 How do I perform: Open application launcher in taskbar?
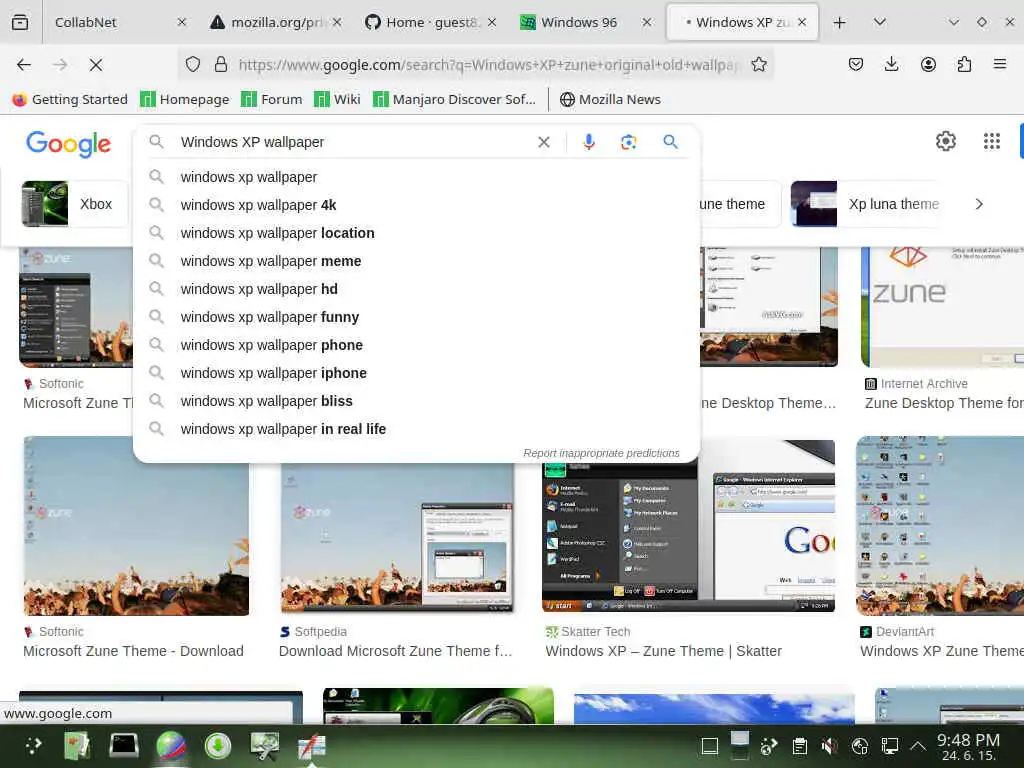click(x=33, y=746)
